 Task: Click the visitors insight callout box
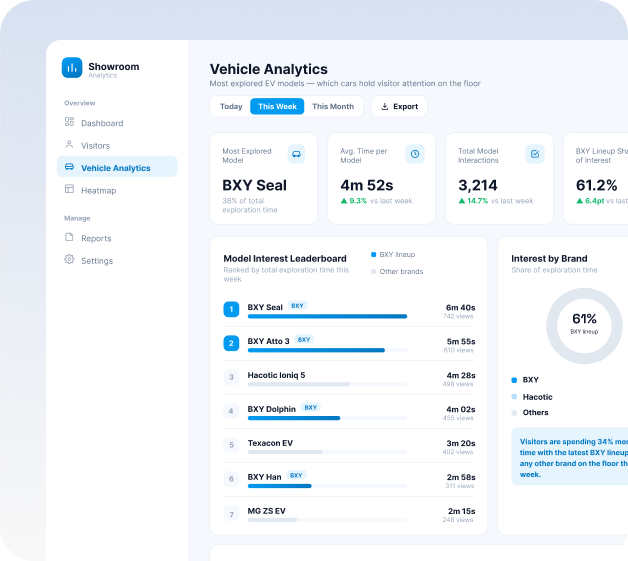tap(570, 456)
